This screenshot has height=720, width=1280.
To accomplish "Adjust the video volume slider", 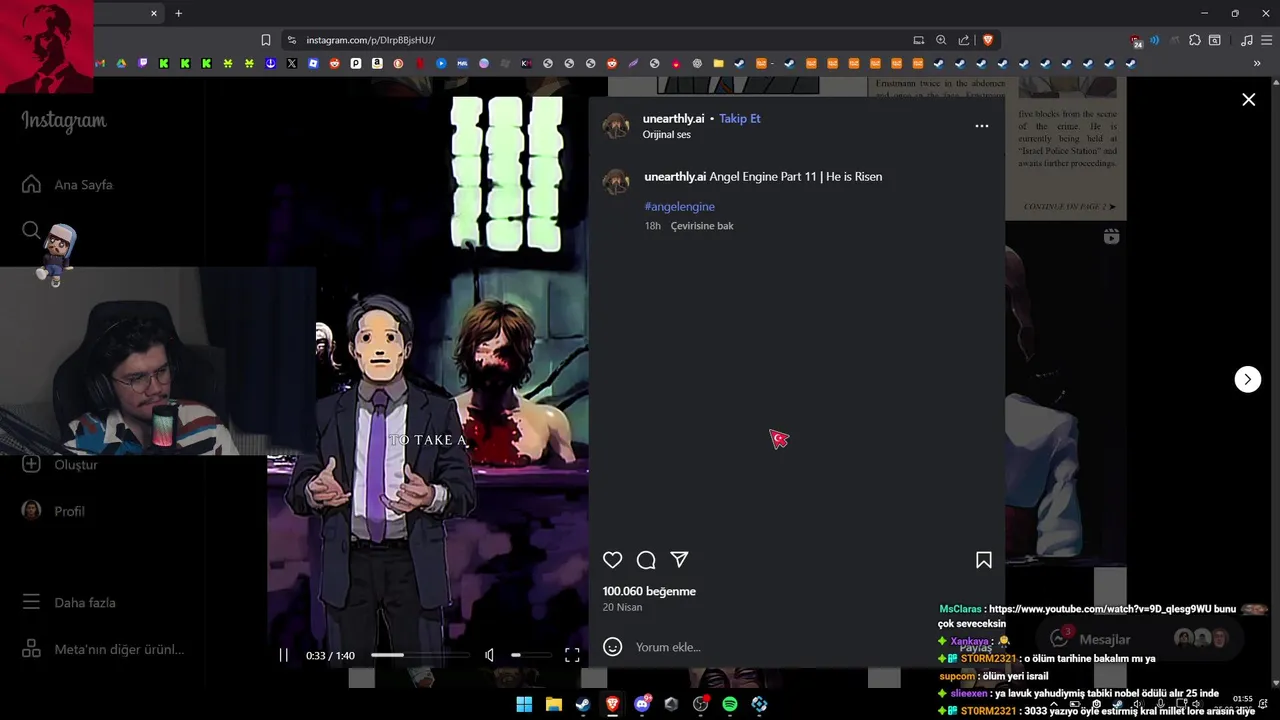I will (x=530, y=655).
